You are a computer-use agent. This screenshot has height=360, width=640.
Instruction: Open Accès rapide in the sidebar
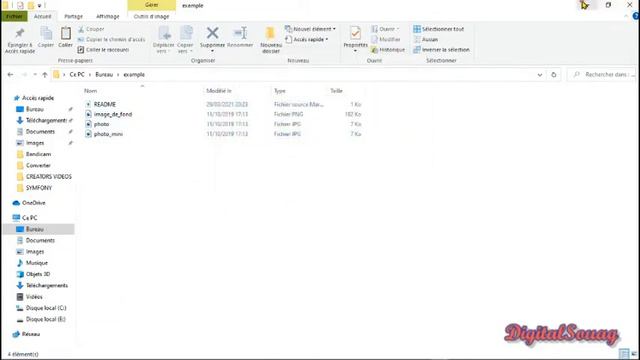pos(38,98)
